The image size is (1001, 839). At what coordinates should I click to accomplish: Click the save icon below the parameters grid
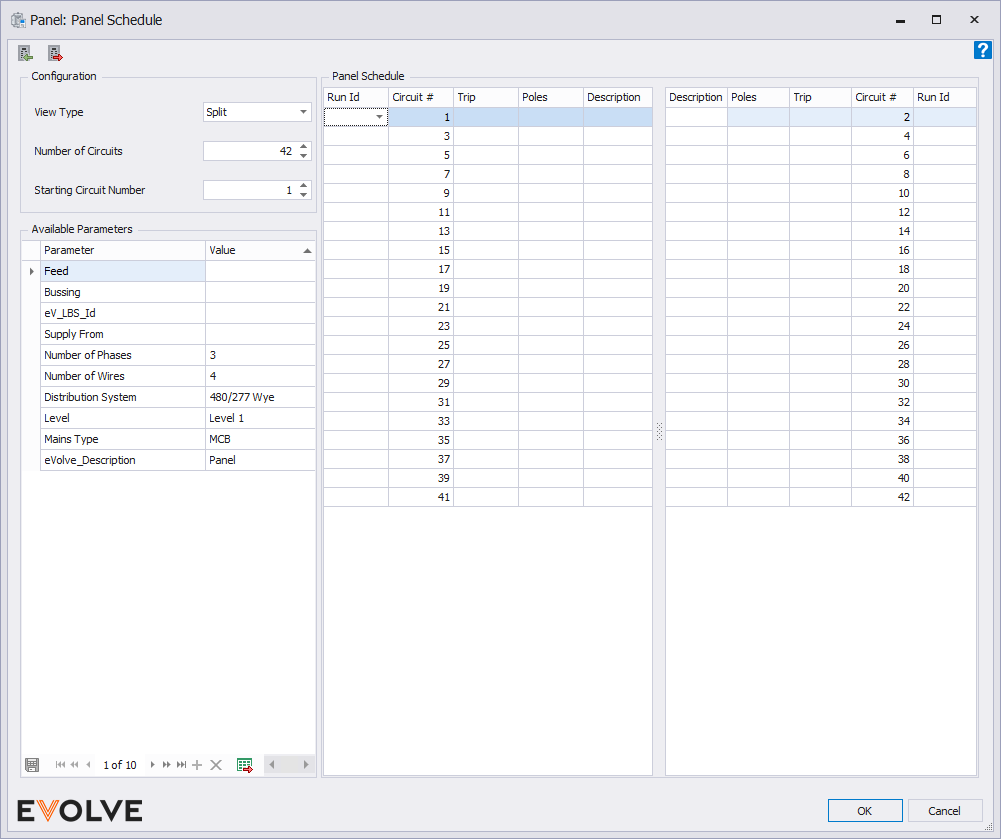point(32,765)
